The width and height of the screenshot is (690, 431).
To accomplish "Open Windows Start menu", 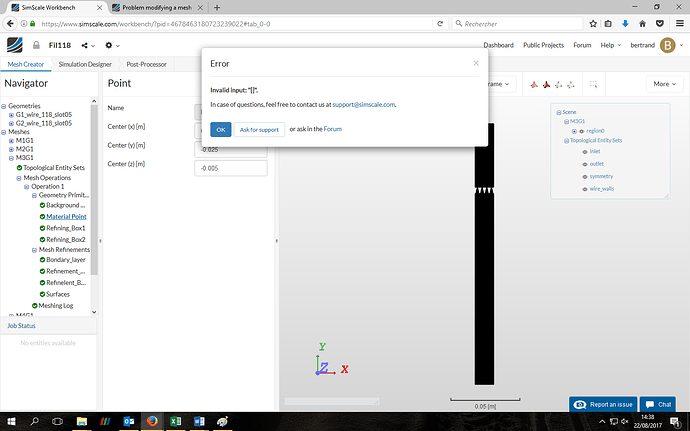I will [x=11, y=422].
